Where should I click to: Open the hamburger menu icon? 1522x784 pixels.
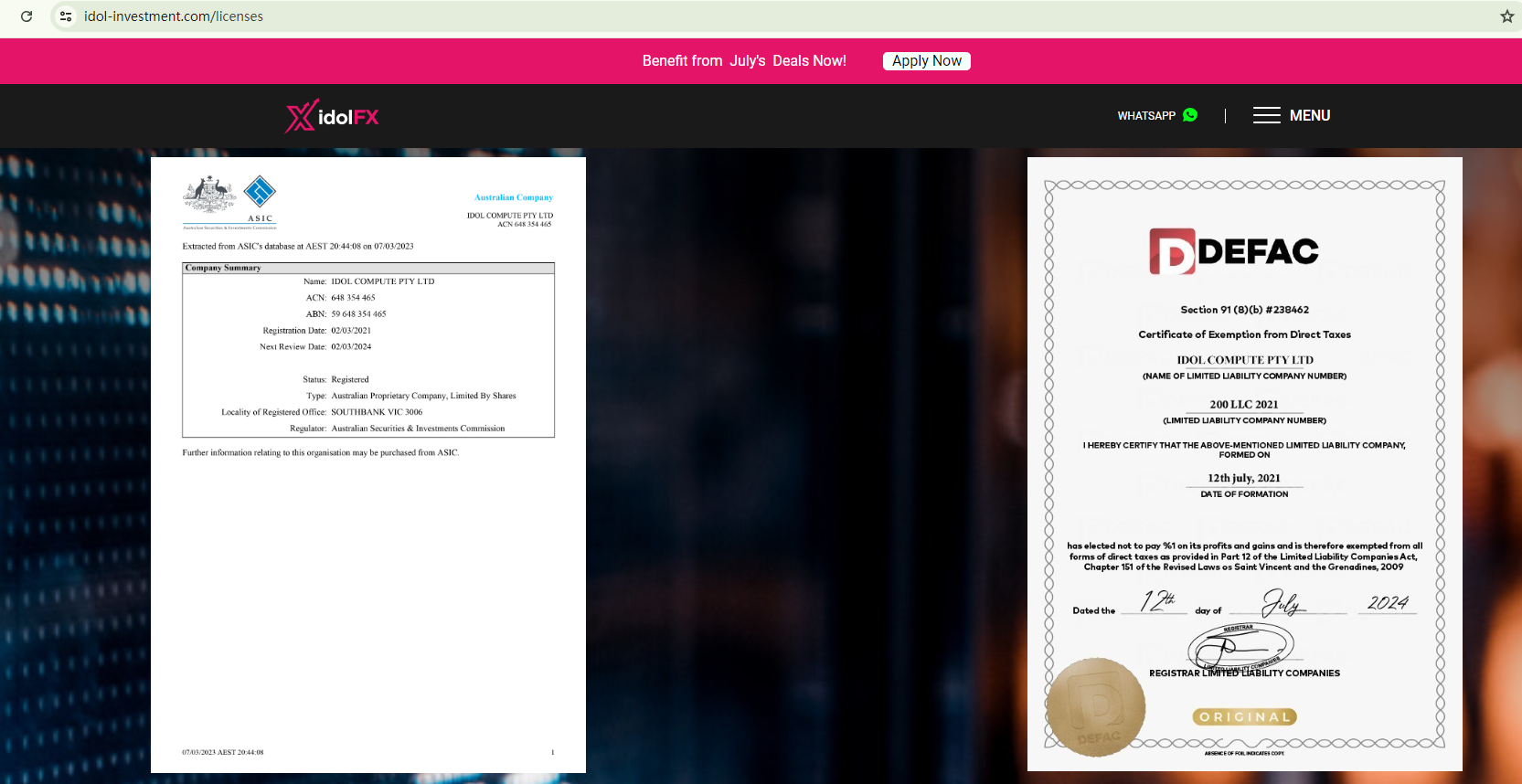[1266, 115]
